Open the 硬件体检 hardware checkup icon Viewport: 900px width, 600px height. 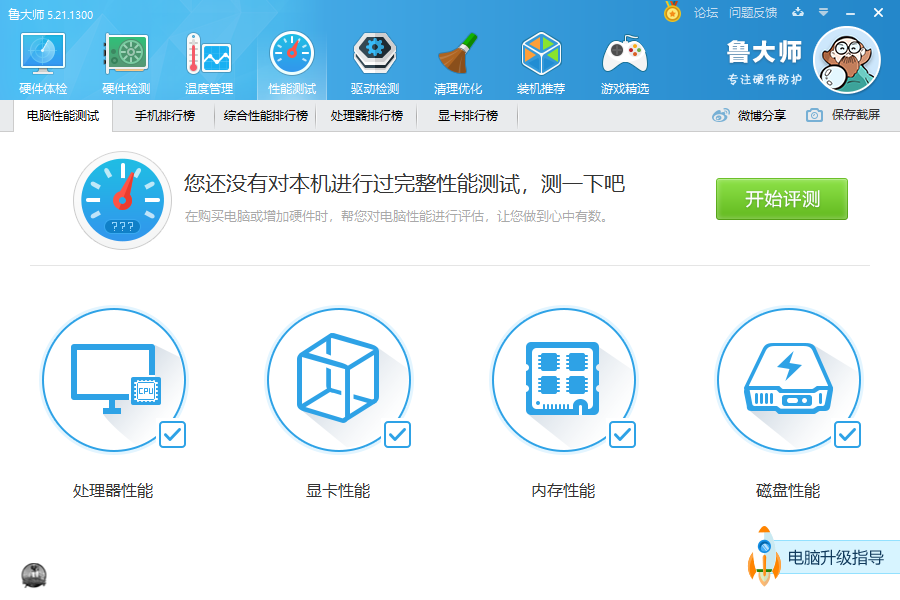(43, 62)
